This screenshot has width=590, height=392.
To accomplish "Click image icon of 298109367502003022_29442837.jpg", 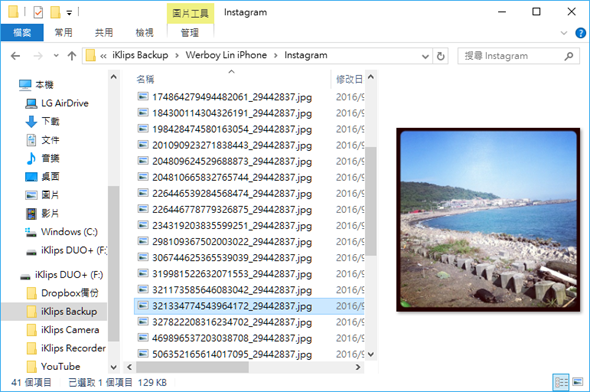I will pos(143,242).
